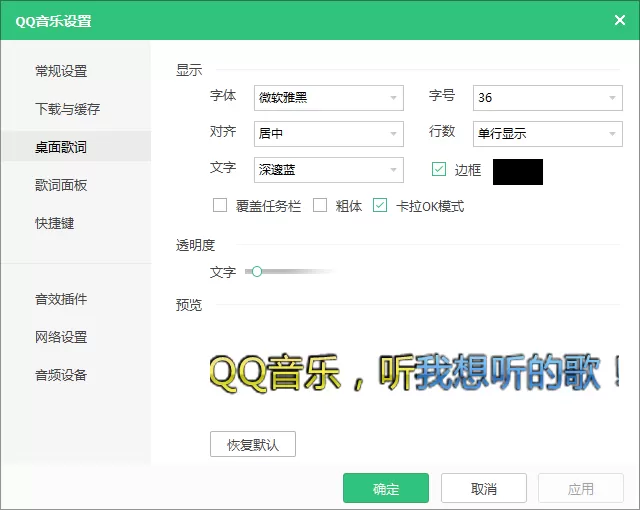
Task: Open 常规设置 settings section
Action: 61,71
